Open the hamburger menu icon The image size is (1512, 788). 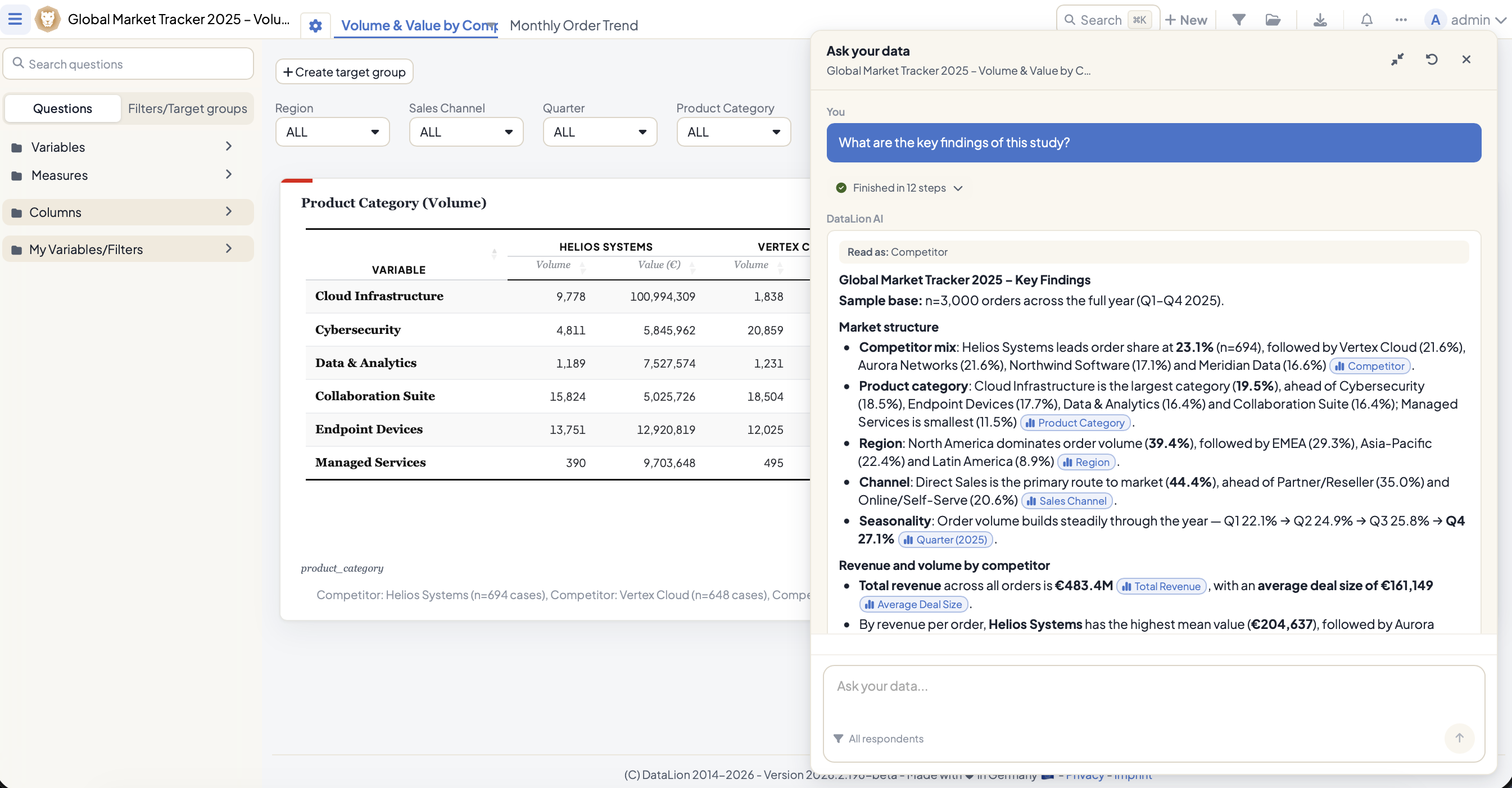pos(15,19)
